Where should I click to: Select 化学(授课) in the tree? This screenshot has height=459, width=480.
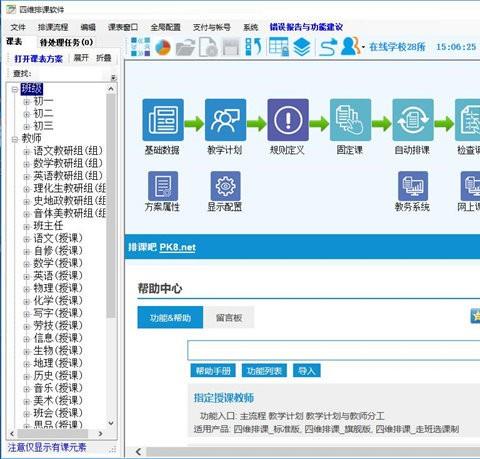click(x=58, y=300)
